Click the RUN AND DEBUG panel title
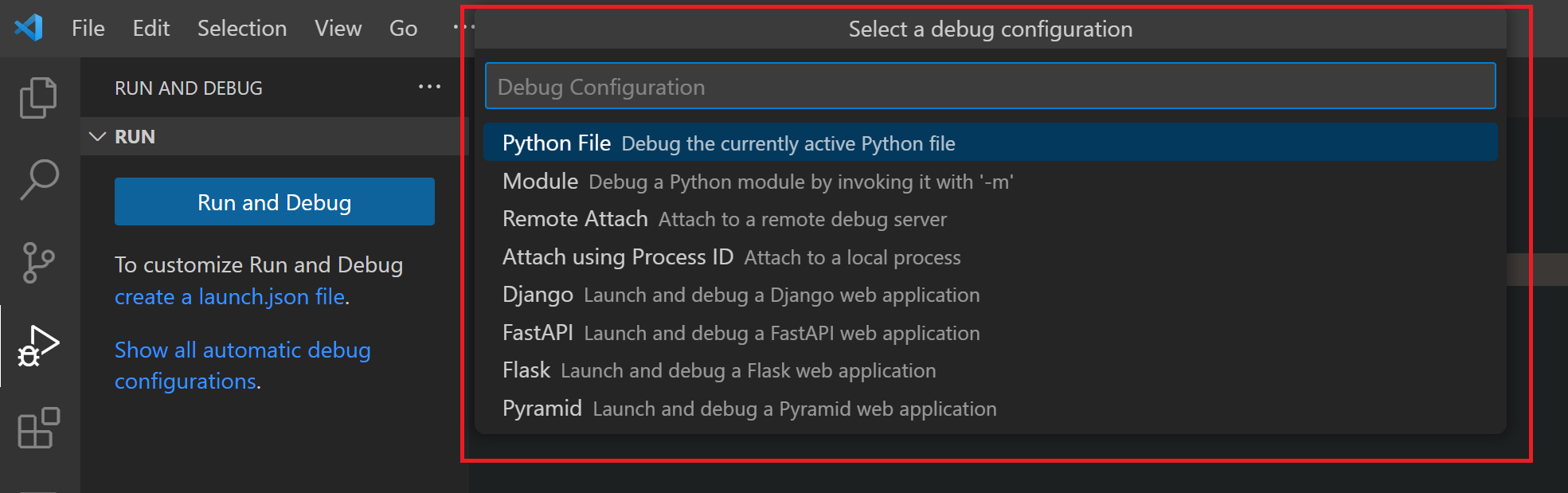The width and height of the screenshot is (1568, 493). tap(189, 88)
